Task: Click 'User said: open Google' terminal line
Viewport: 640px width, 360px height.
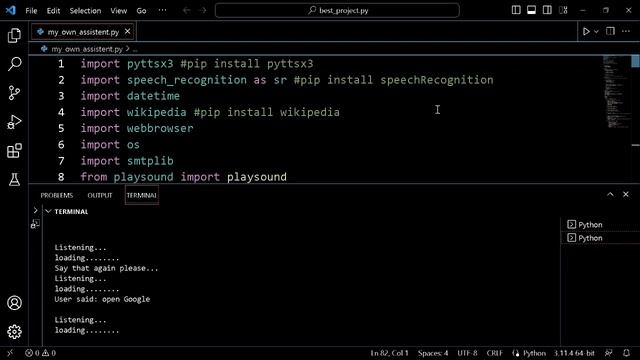Action: pos(102,299)
